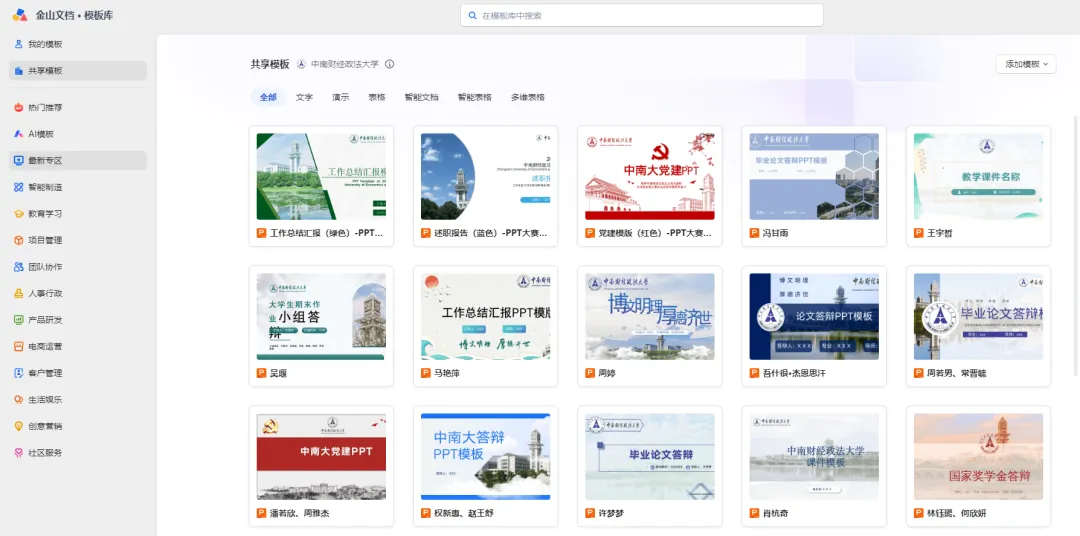Open the 党建模板（红色） template thumbnail
The width and height of the screenshot is (1080, 536).
click(x=650, y=176)
